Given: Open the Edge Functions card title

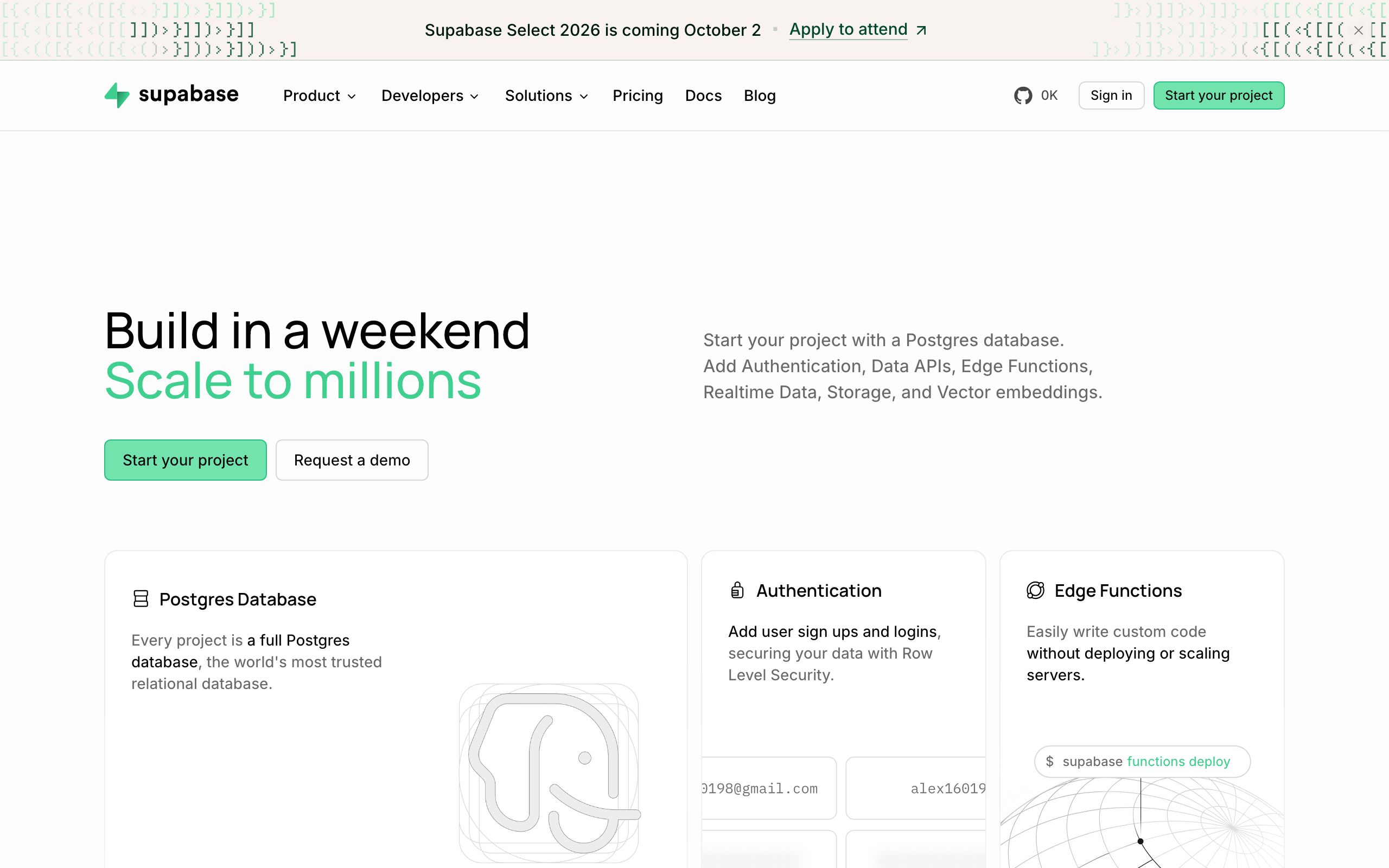Looking at the screenshot, I should pyautogui.click(x=1118, y=591).
